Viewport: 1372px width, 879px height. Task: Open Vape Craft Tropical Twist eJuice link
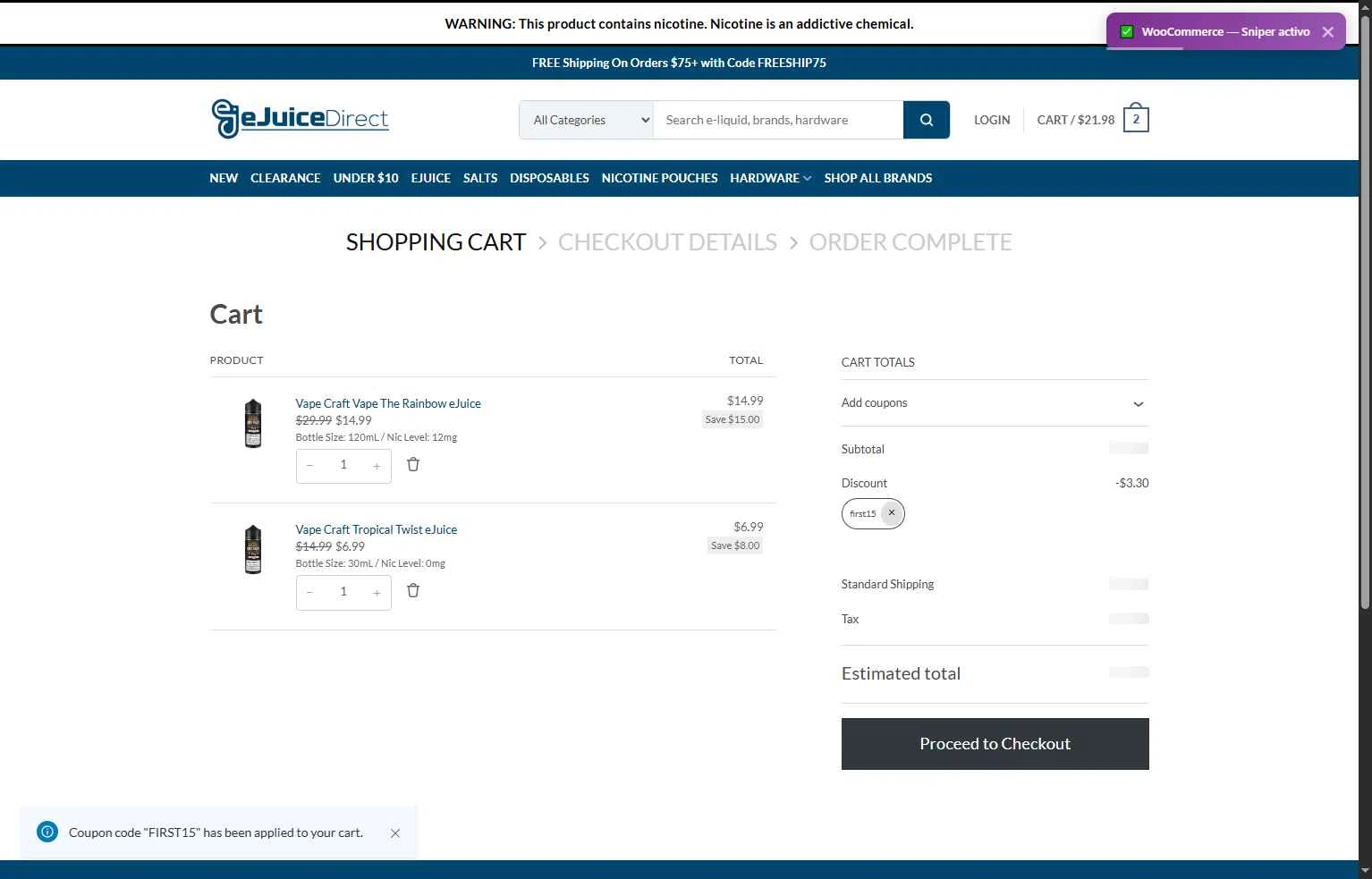pos(377,529)
